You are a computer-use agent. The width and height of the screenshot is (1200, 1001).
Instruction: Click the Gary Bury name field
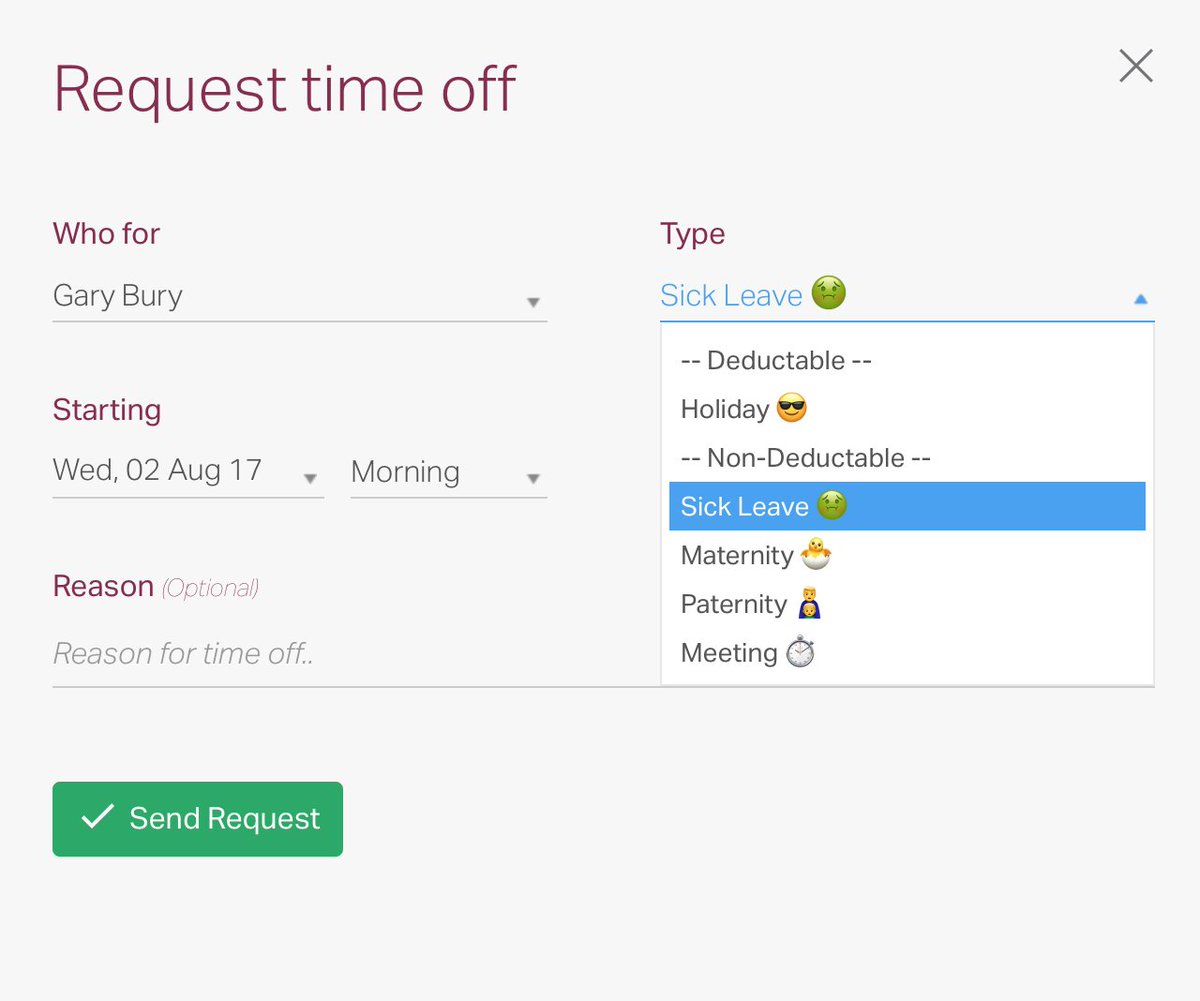coord(118,296)
